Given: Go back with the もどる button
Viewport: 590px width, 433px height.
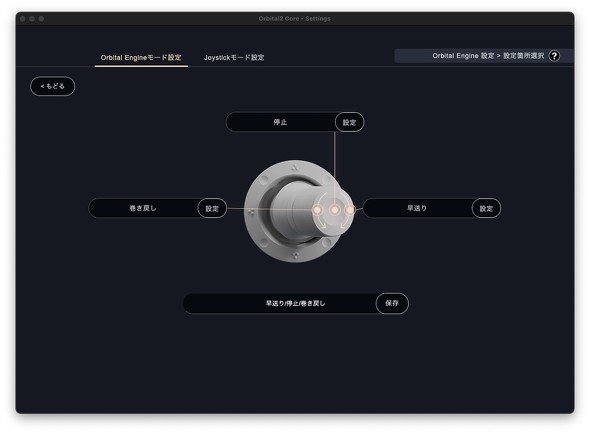Looking at the screenshot, I should (53, 86).
